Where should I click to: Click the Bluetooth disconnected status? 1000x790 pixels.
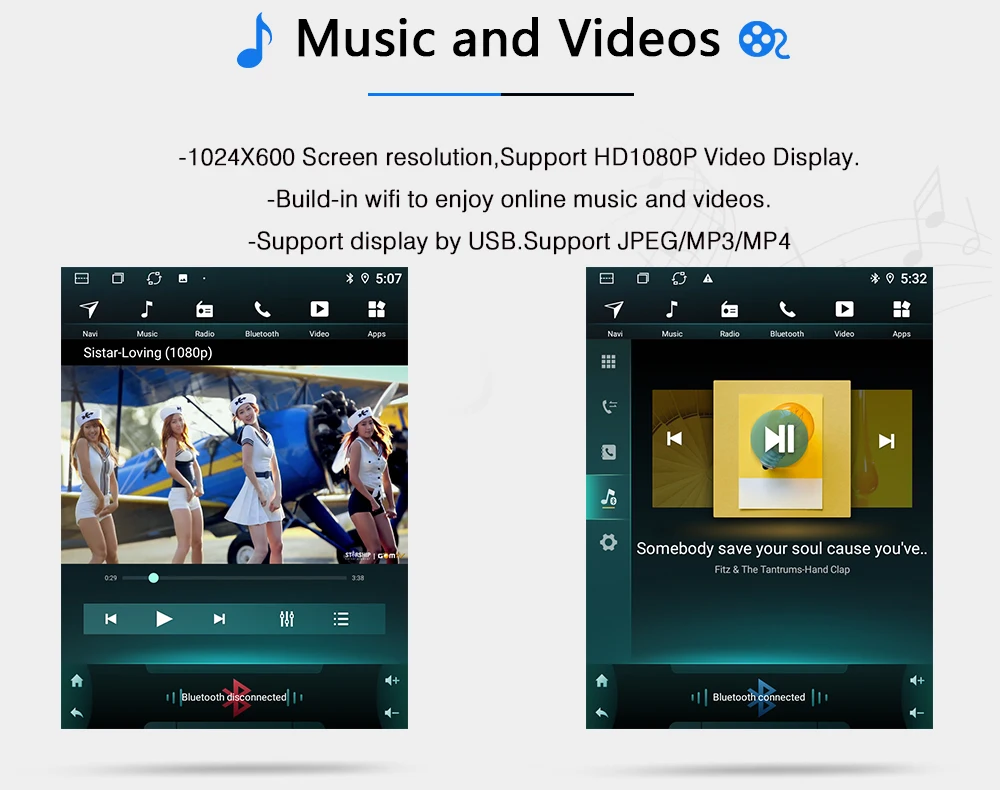click(x=234, y=697)
